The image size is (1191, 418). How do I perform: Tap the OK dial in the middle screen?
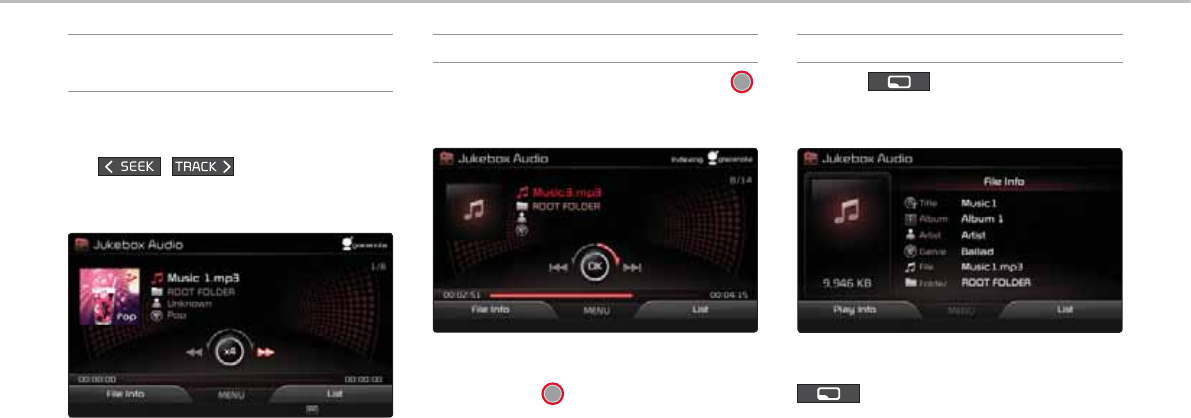pos(595,267)
